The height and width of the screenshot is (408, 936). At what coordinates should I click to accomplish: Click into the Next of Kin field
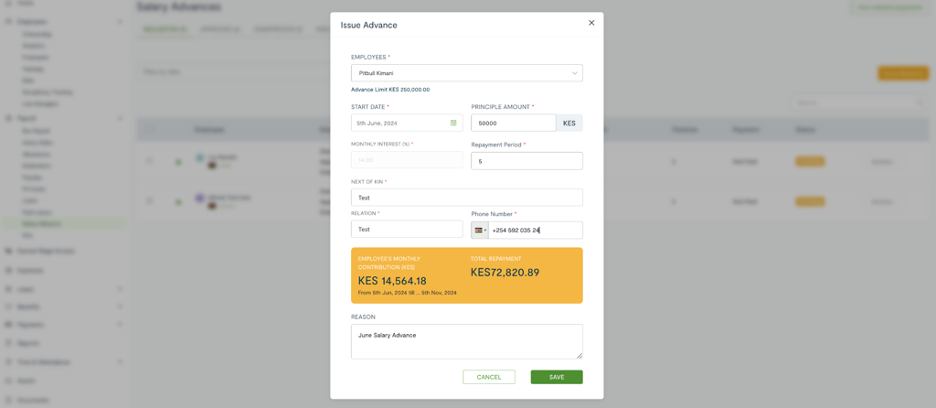coord(467,197)
